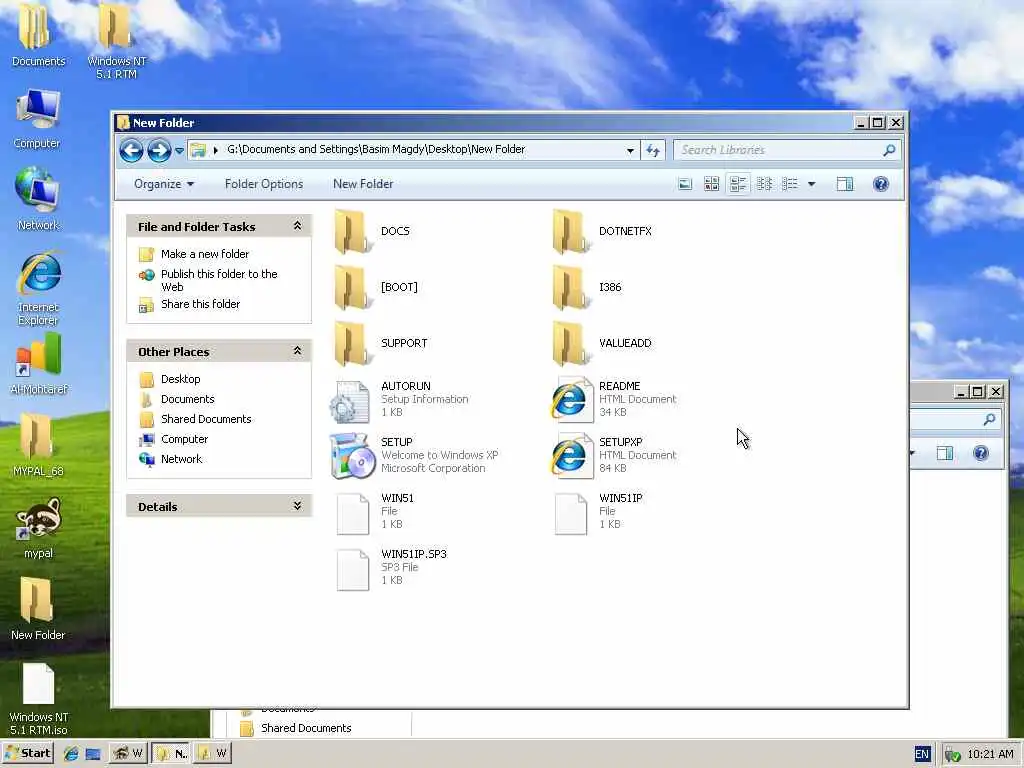Switch to details view icon

point(790,184)
